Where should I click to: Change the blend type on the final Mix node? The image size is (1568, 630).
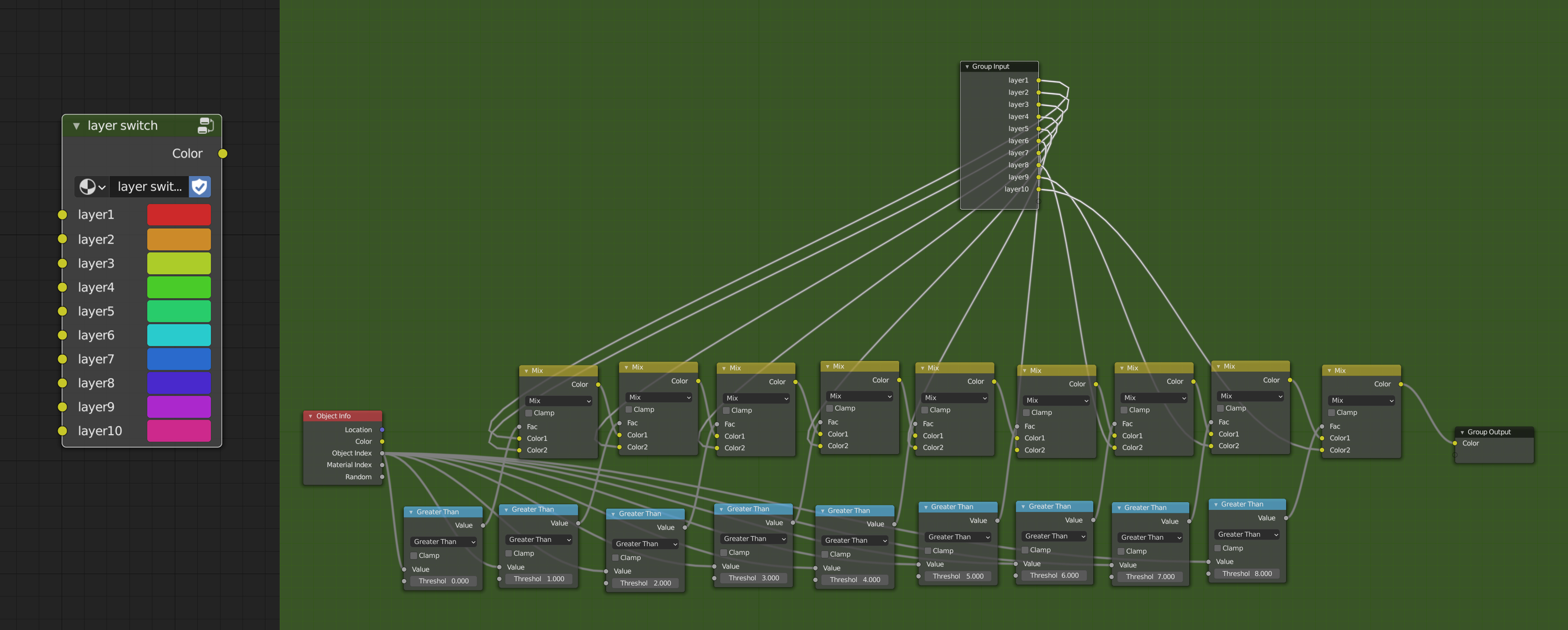coord(1361,400)
